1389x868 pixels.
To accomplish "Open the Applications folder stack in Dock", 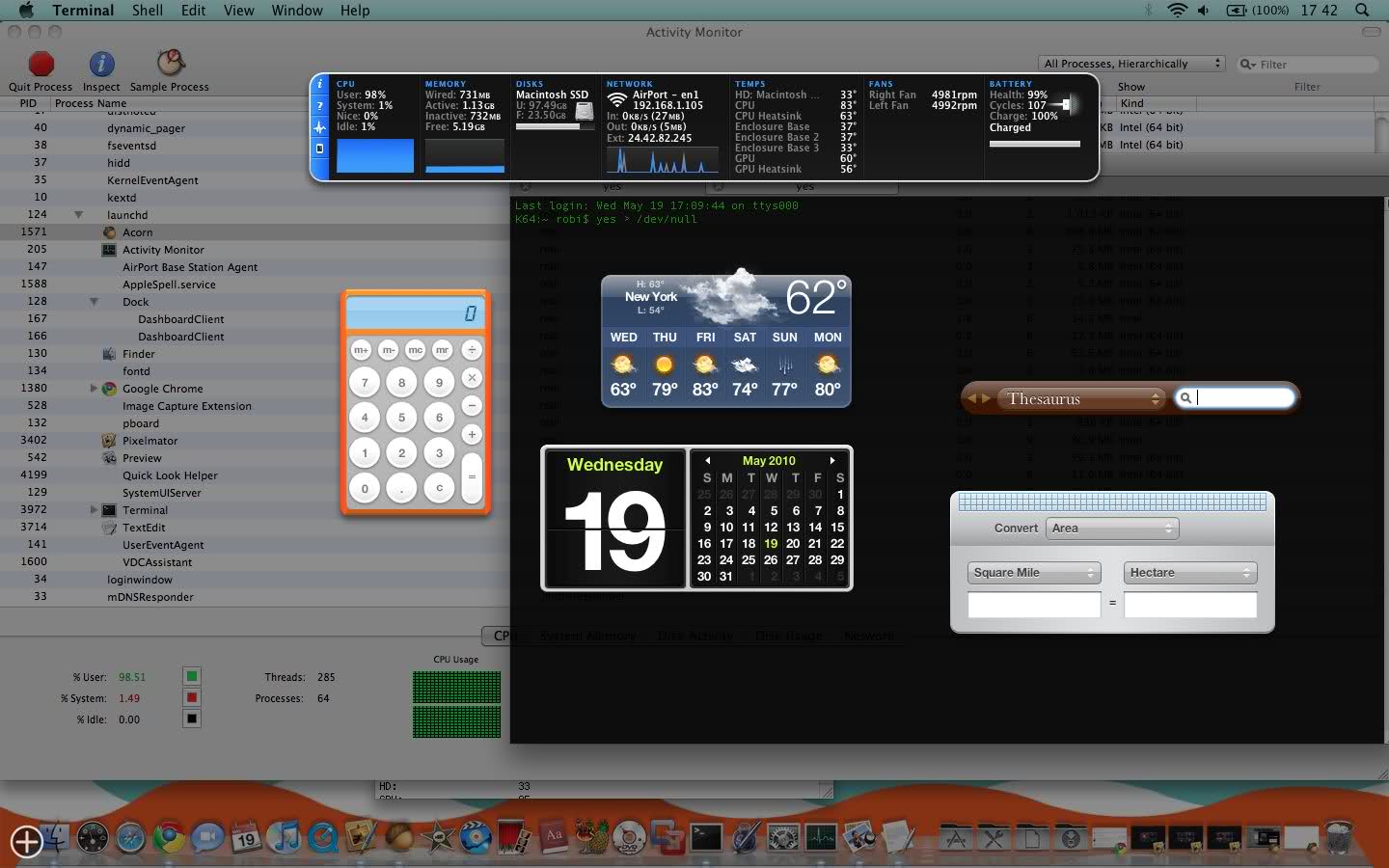I will pyautogui.click(x=955, y=837).
